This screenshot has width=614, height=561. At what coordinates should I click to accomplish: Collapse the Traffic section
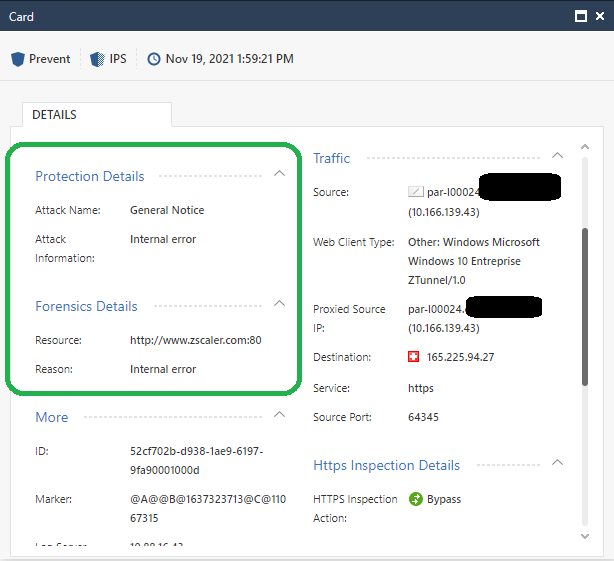(557, 155)
